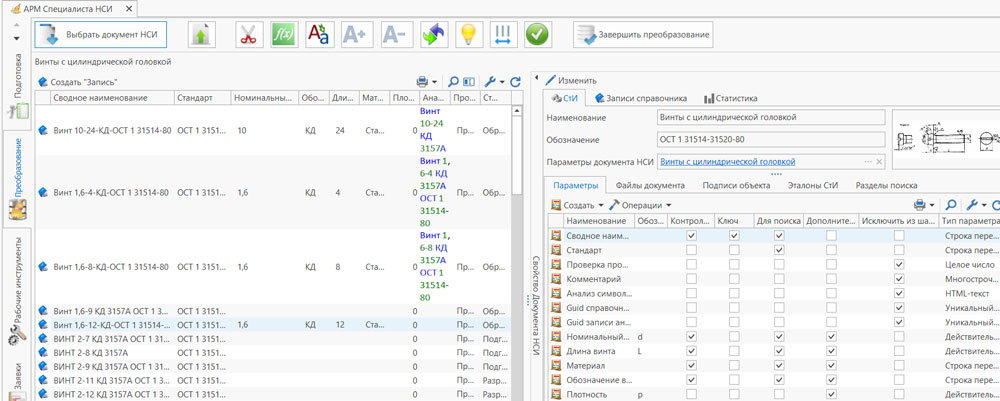Click the parameter icon beside Материал
The image size is (1000, 401).
[x=555, y=365]
